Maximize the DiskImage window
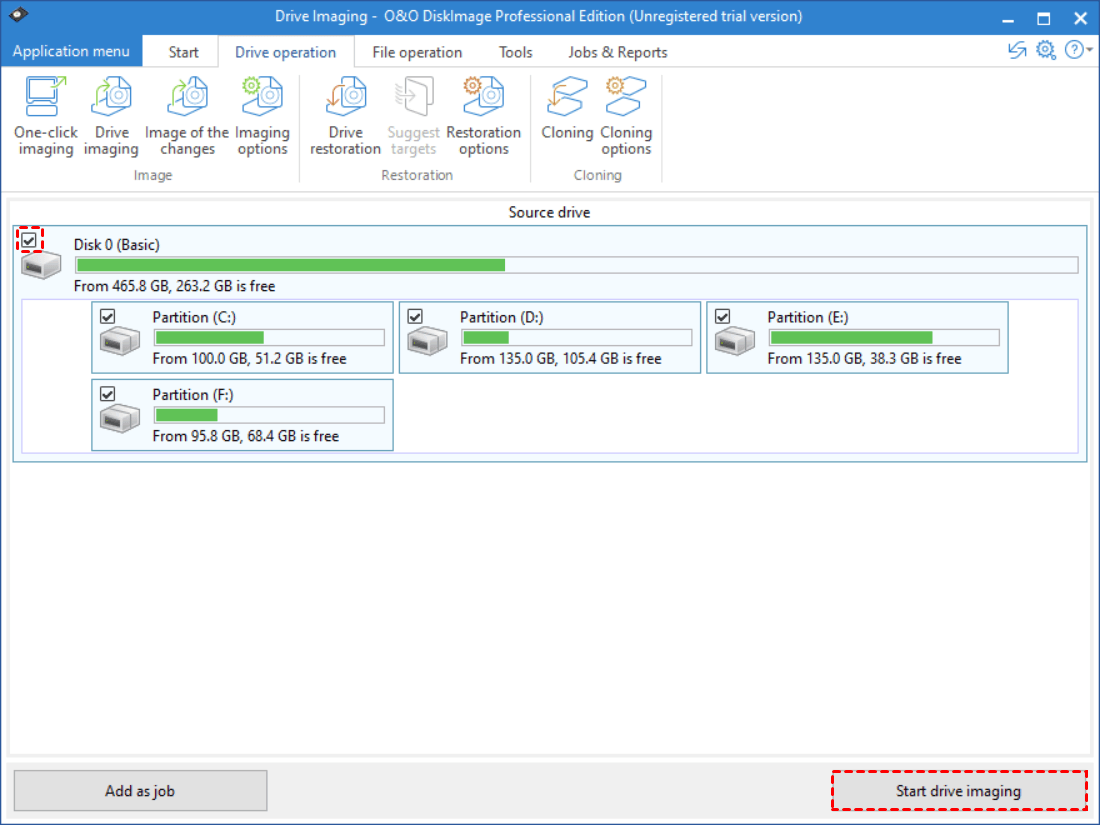Image resolution: width=1100 pixels, height=825 pixels. (1044, 18)
